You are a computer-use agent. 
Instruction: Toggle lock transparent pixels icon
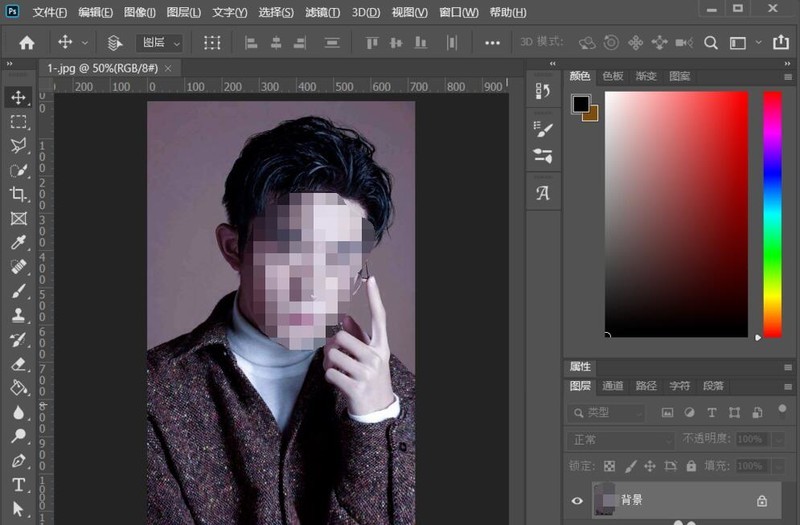609,466
